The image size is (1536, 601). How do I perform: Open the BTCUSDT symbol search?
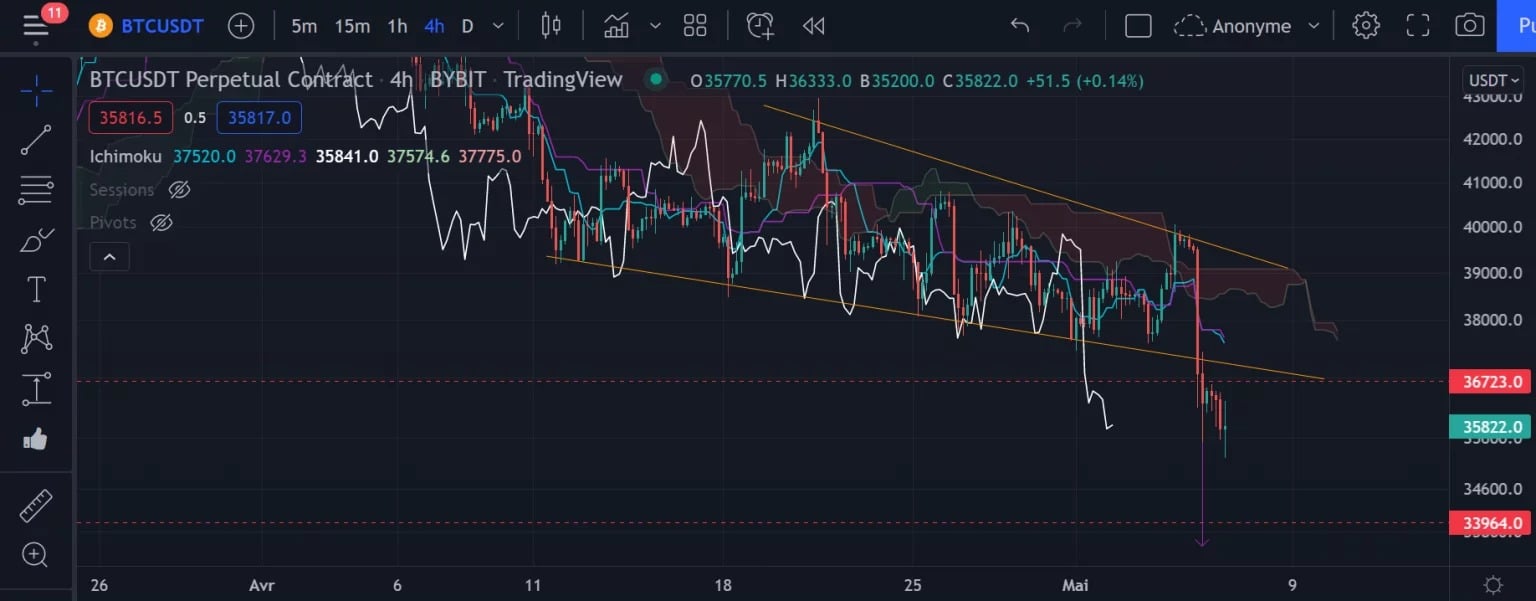pyautogui.click(x=145, y=26)
